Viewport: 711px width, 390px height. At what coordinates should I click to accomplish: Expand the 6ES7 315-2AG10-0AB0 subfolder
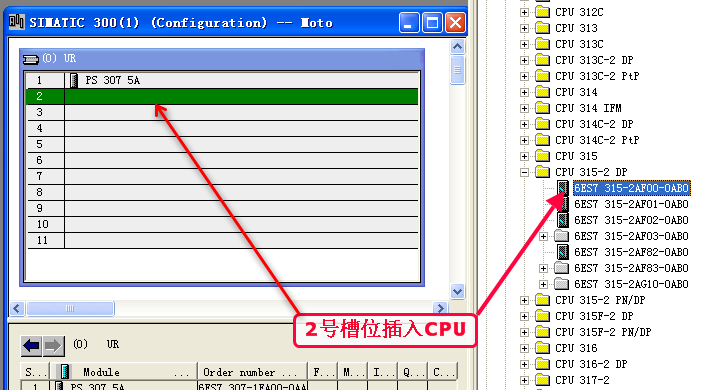[543, 284]
